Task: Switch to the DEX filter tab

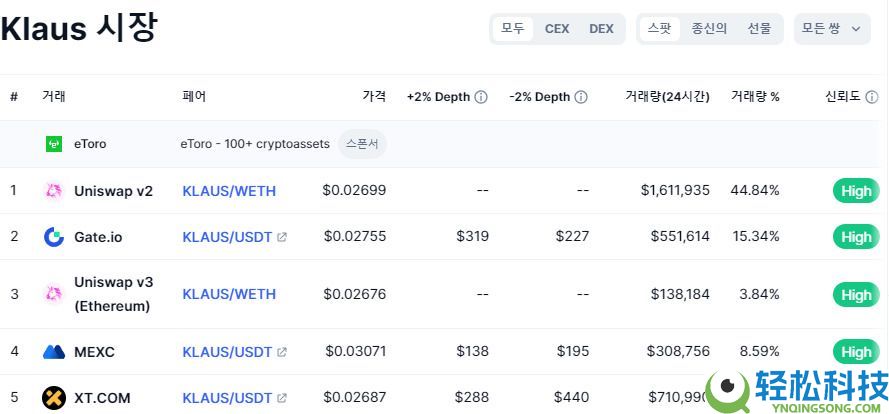Action: coord(601,29)
